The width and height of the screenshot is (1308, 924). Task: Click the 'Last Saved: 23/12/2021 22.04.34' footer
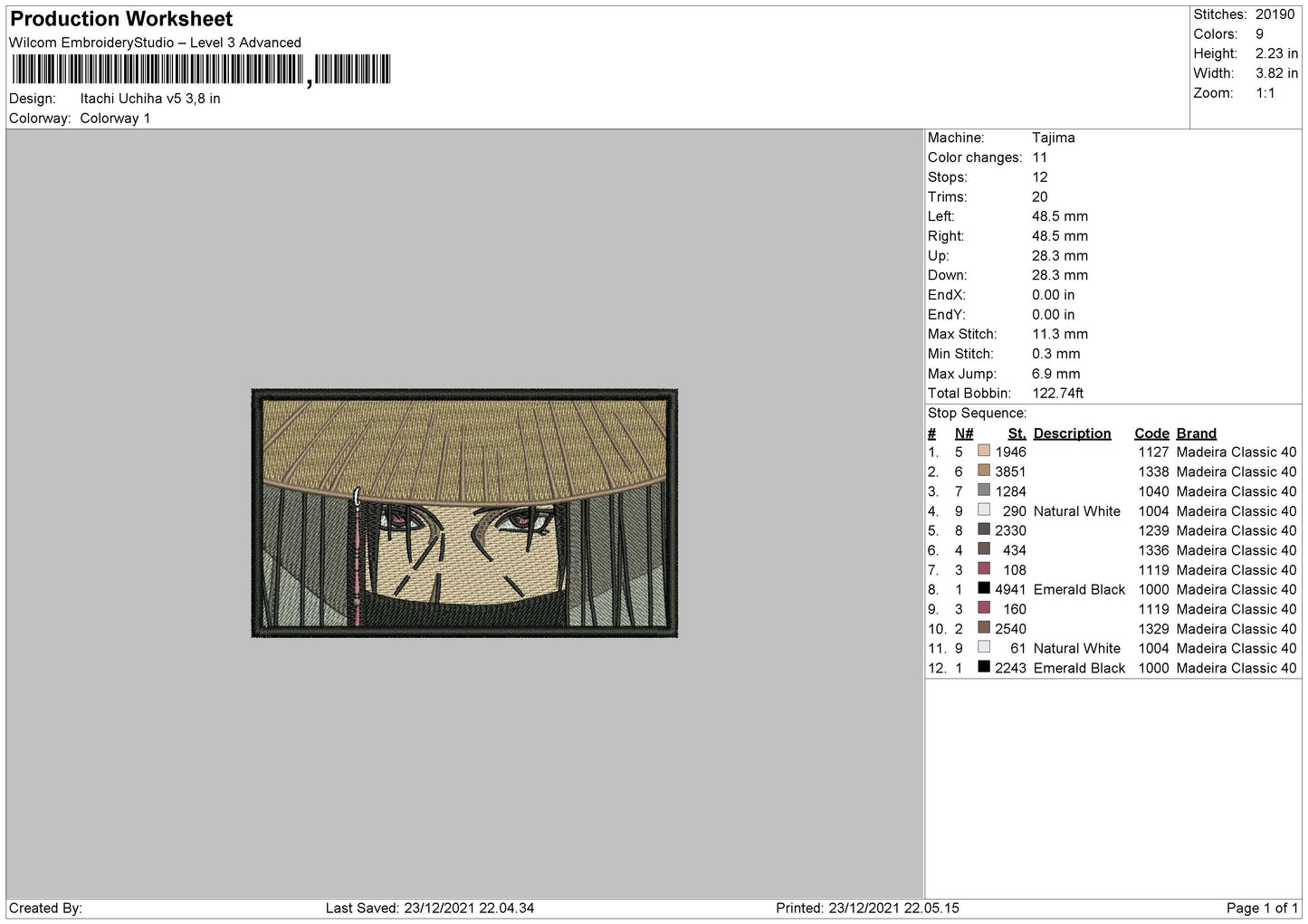[x=430, y=908]
